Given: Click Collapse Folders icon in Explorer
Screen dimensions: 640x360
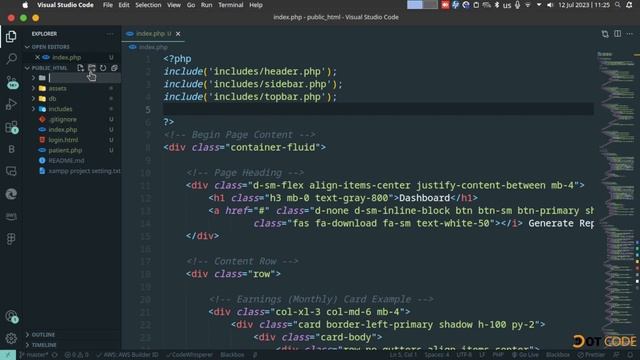Looking at the screenshot, I should [x=114, y=68].
